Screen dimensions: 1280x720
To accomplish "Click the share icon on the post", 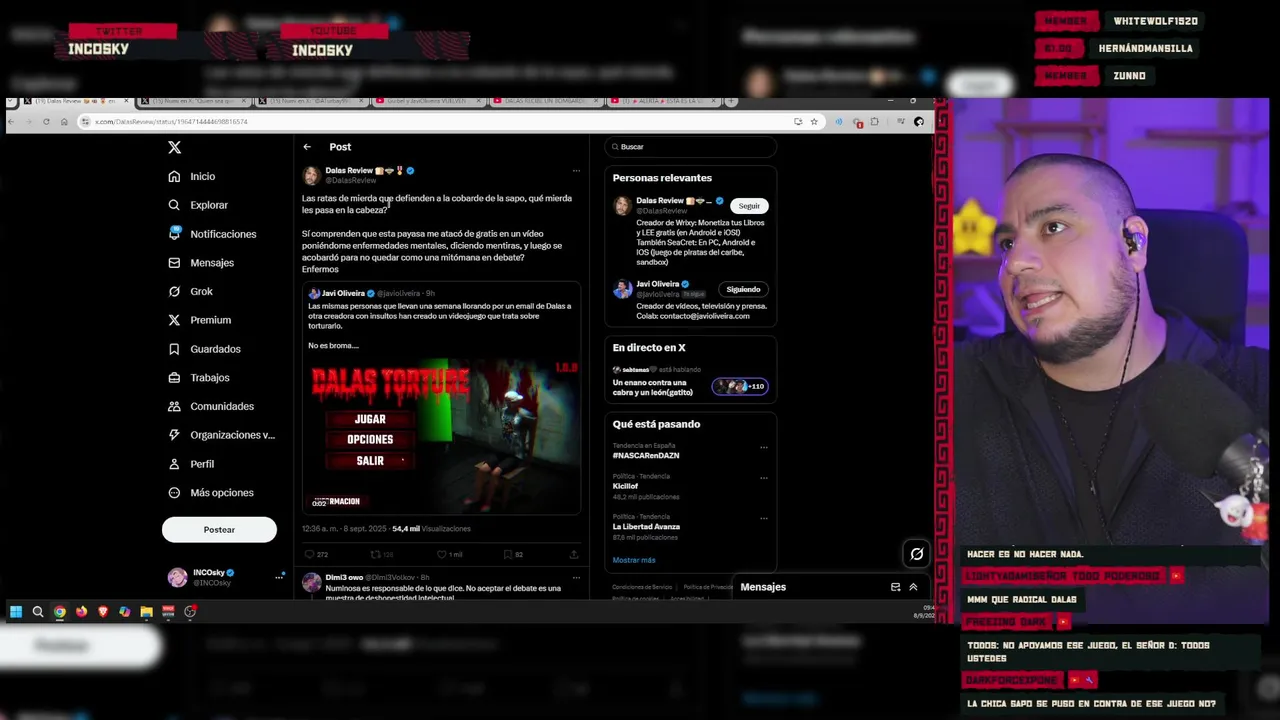I will click(574, 554).
